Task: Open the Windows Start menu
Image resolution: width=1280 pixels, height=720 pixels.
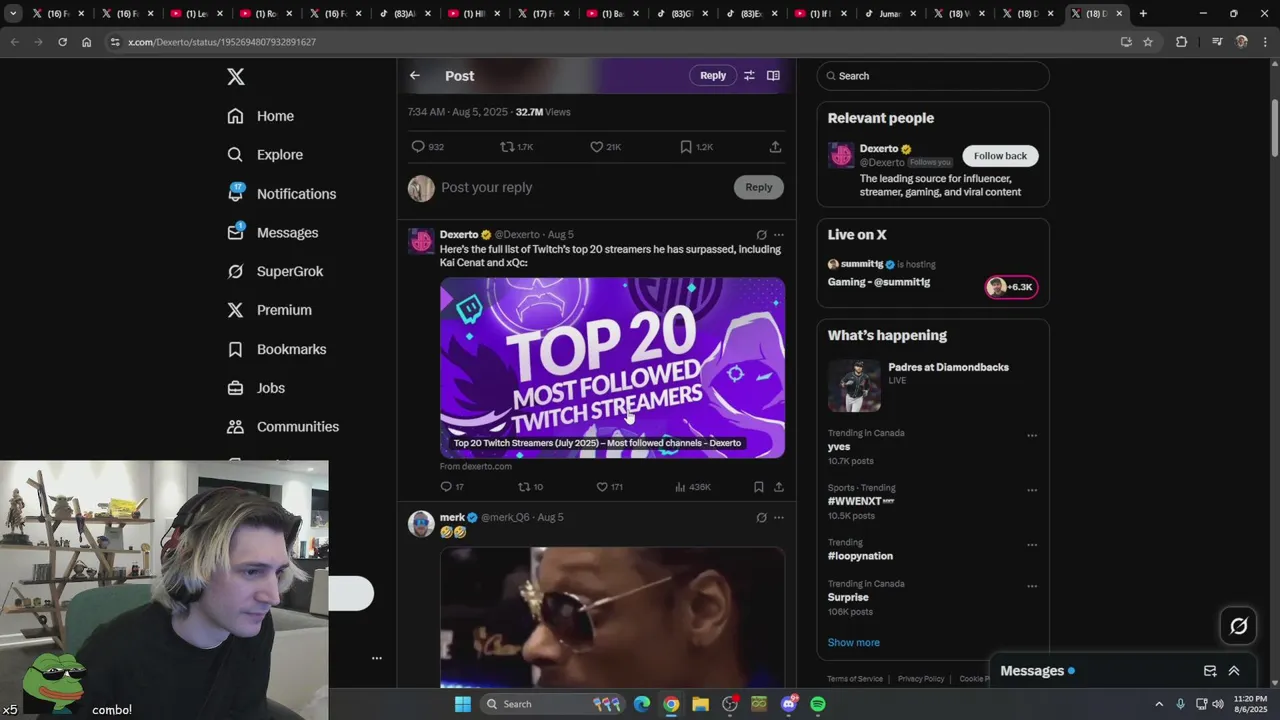Action: point(462,704)
